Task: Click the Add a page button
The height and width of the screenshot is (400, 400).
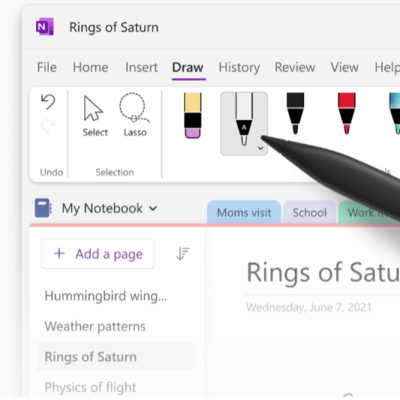Action: tap(98, 254)
